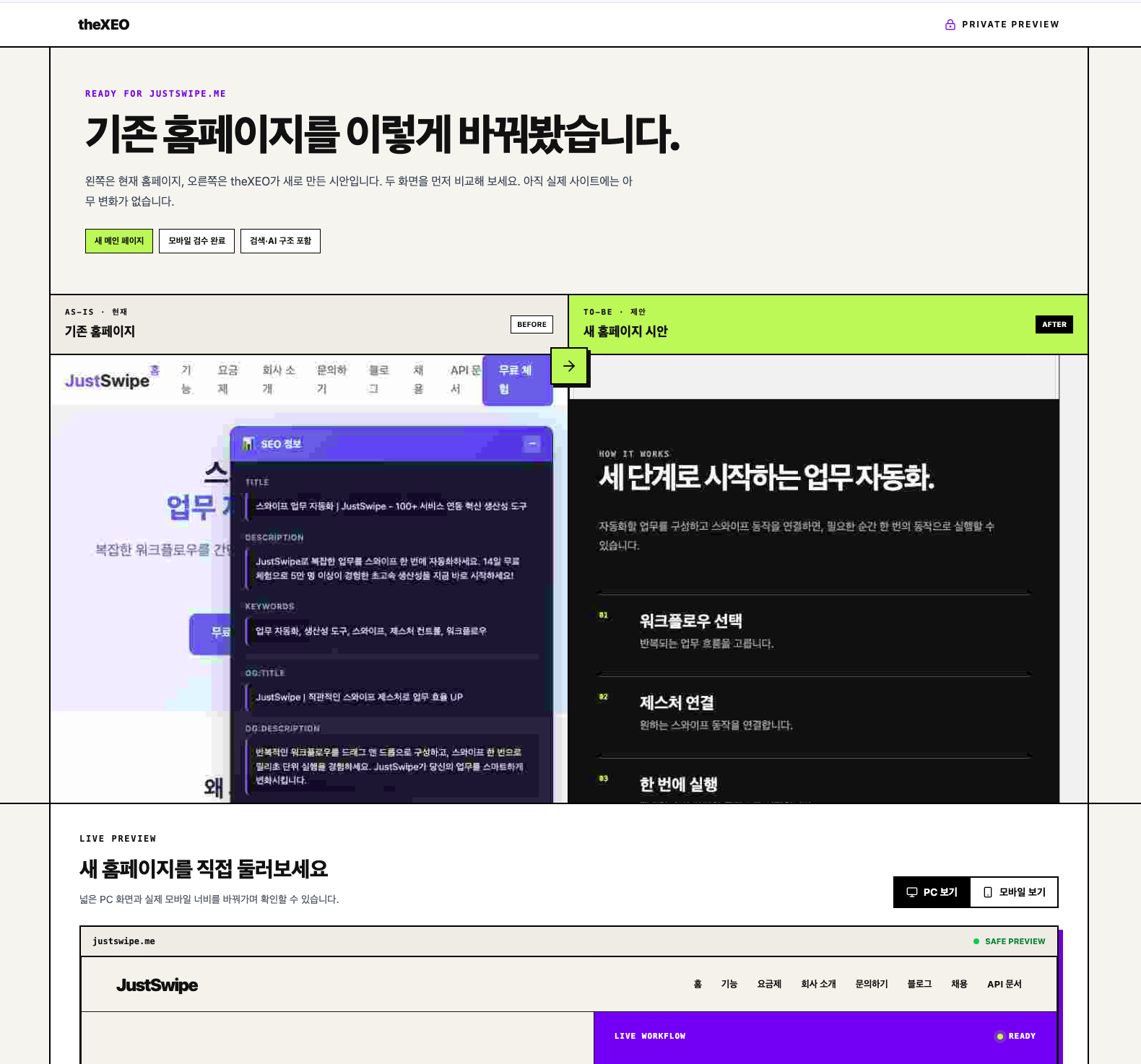Open '회사 소개' in live preview nav
Viewport: 1141px width, 1064px height.
(818, 984)
